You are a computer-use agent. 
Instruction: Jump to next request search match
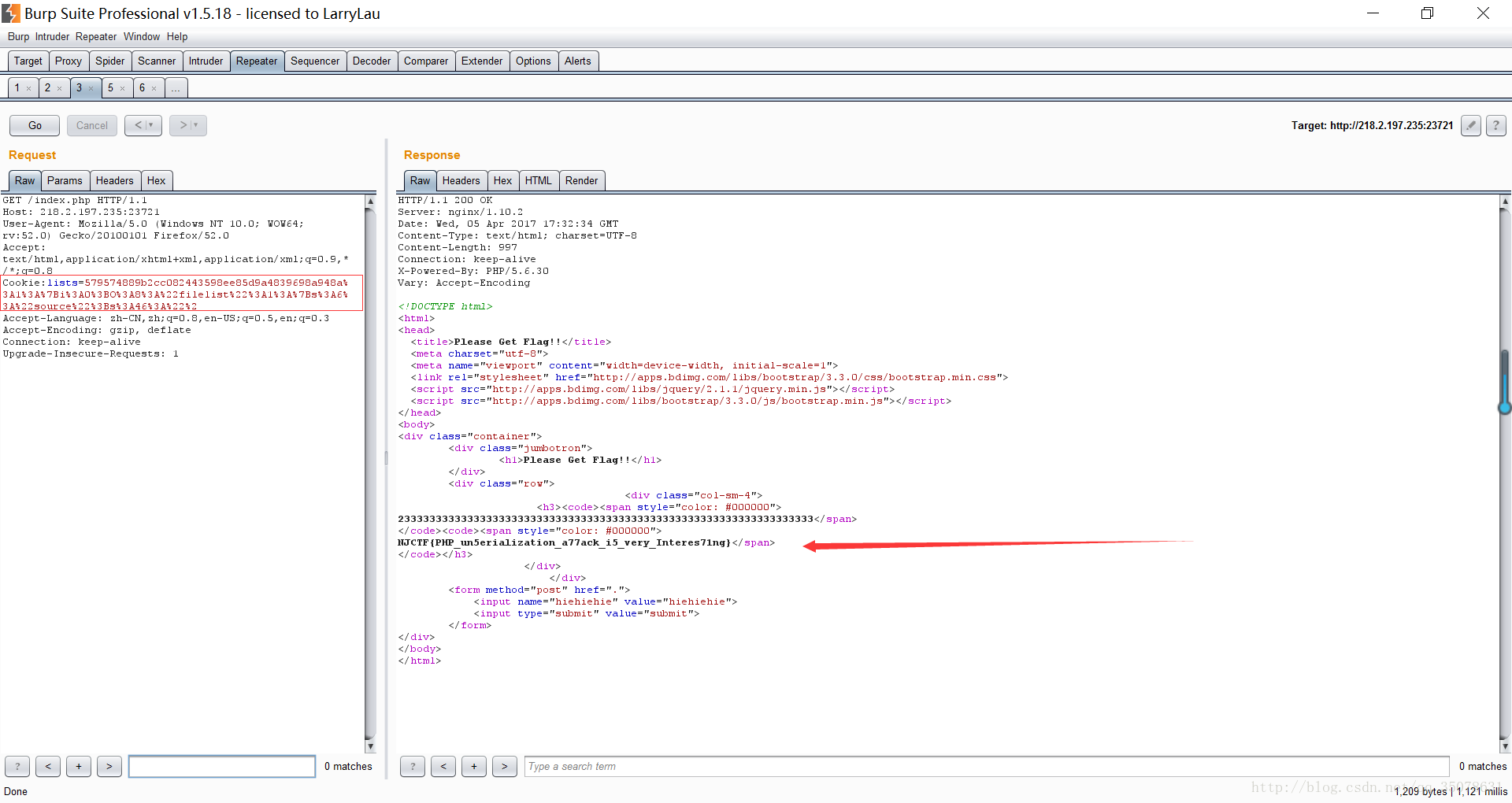(109, 766)
